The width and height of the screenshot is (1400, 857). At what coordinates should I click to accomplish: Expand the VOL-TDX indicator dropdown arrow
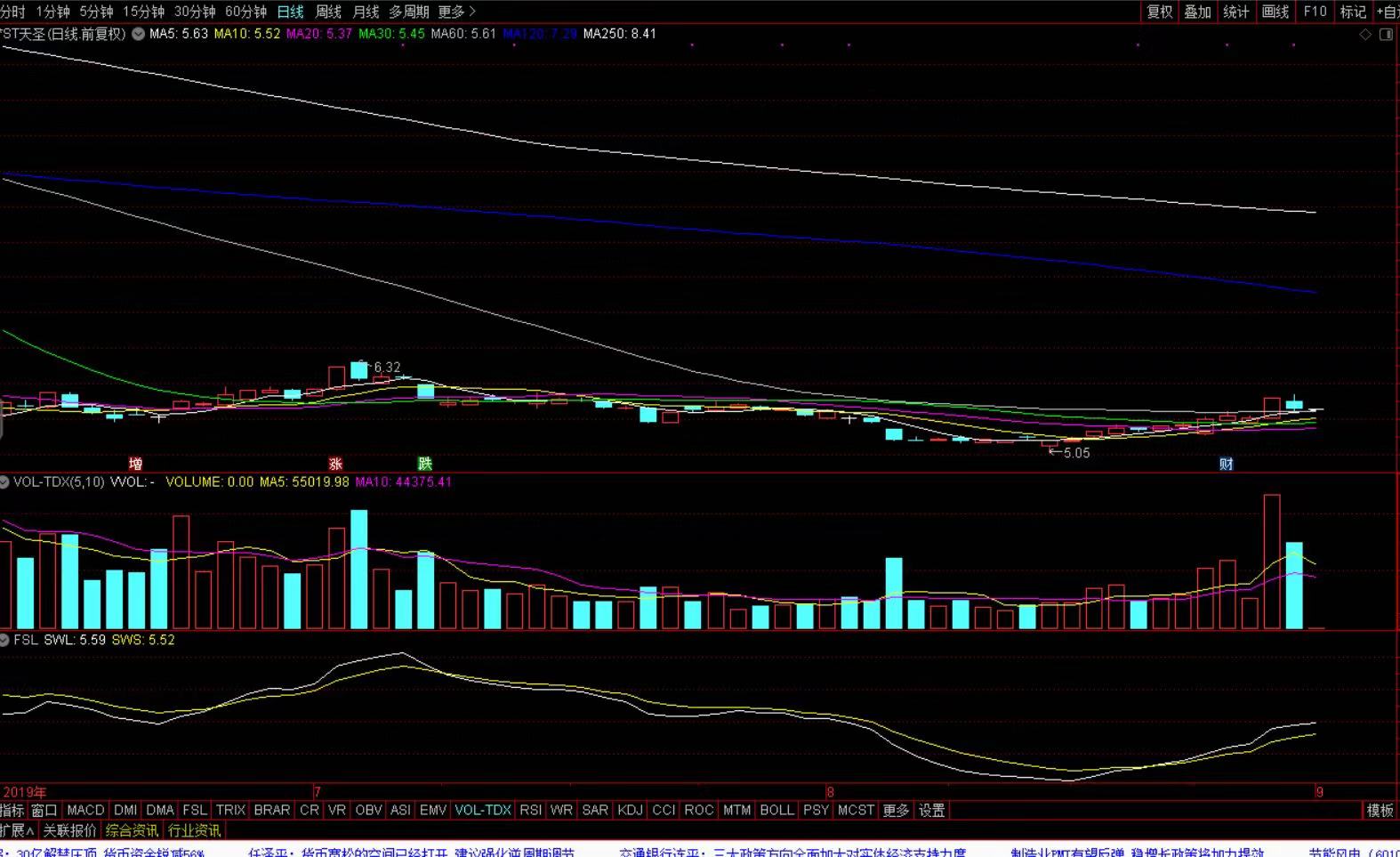(x=4, y=481)
